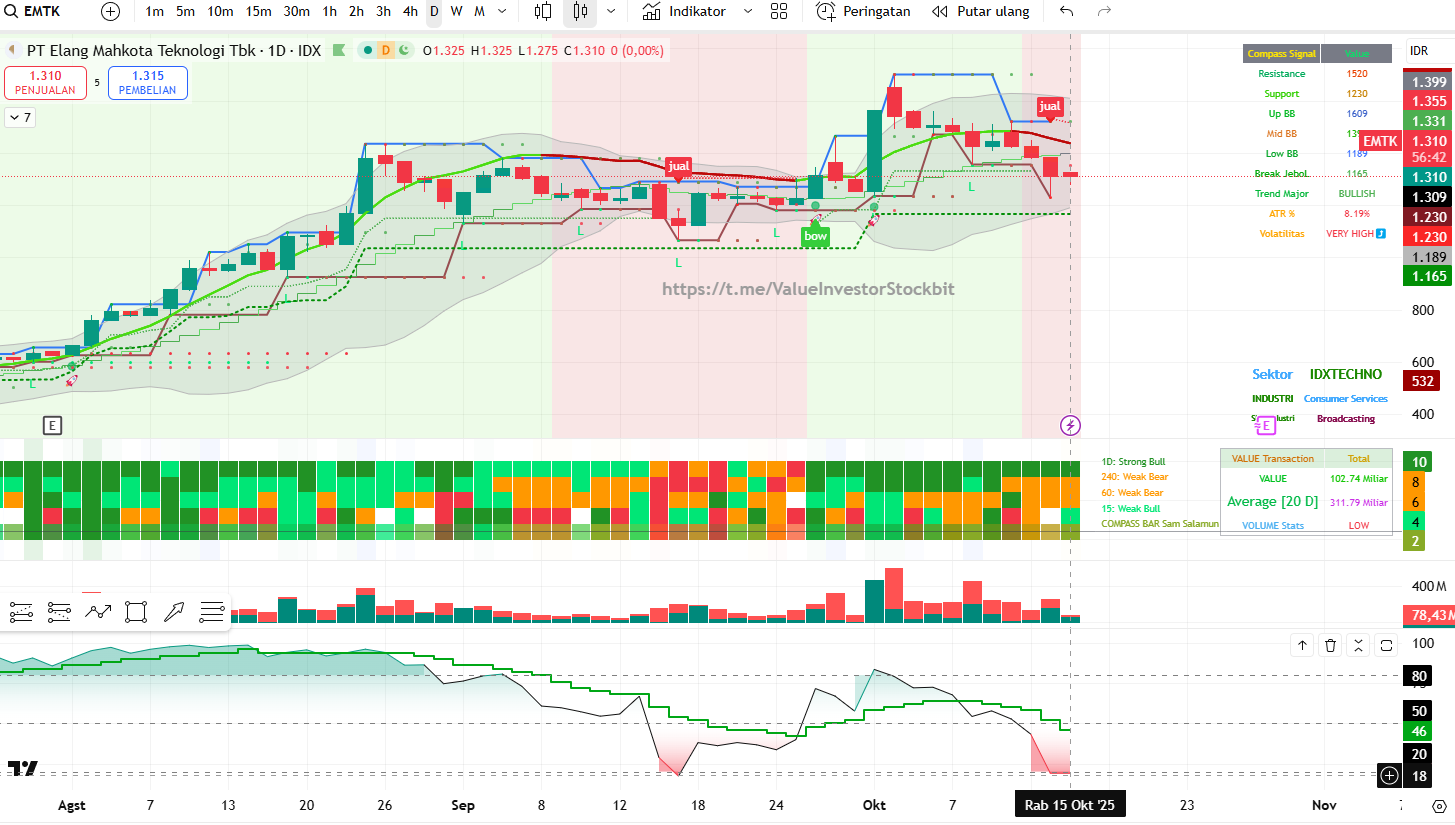Select the 10m interval
1455x825 pixels.
[x=220, y=12]
